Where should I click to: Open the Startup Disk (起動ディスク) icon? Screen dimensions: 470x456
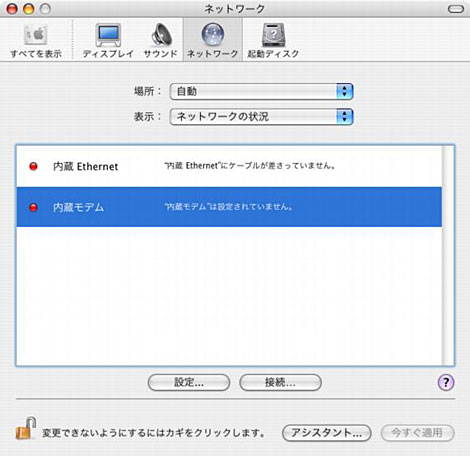tap(273, 40)
